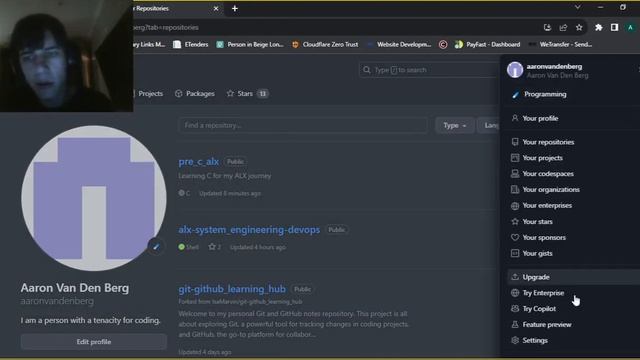Click the Edit profile button
Image resolution: width=640 pixels, height=360 pixels.
94,342
